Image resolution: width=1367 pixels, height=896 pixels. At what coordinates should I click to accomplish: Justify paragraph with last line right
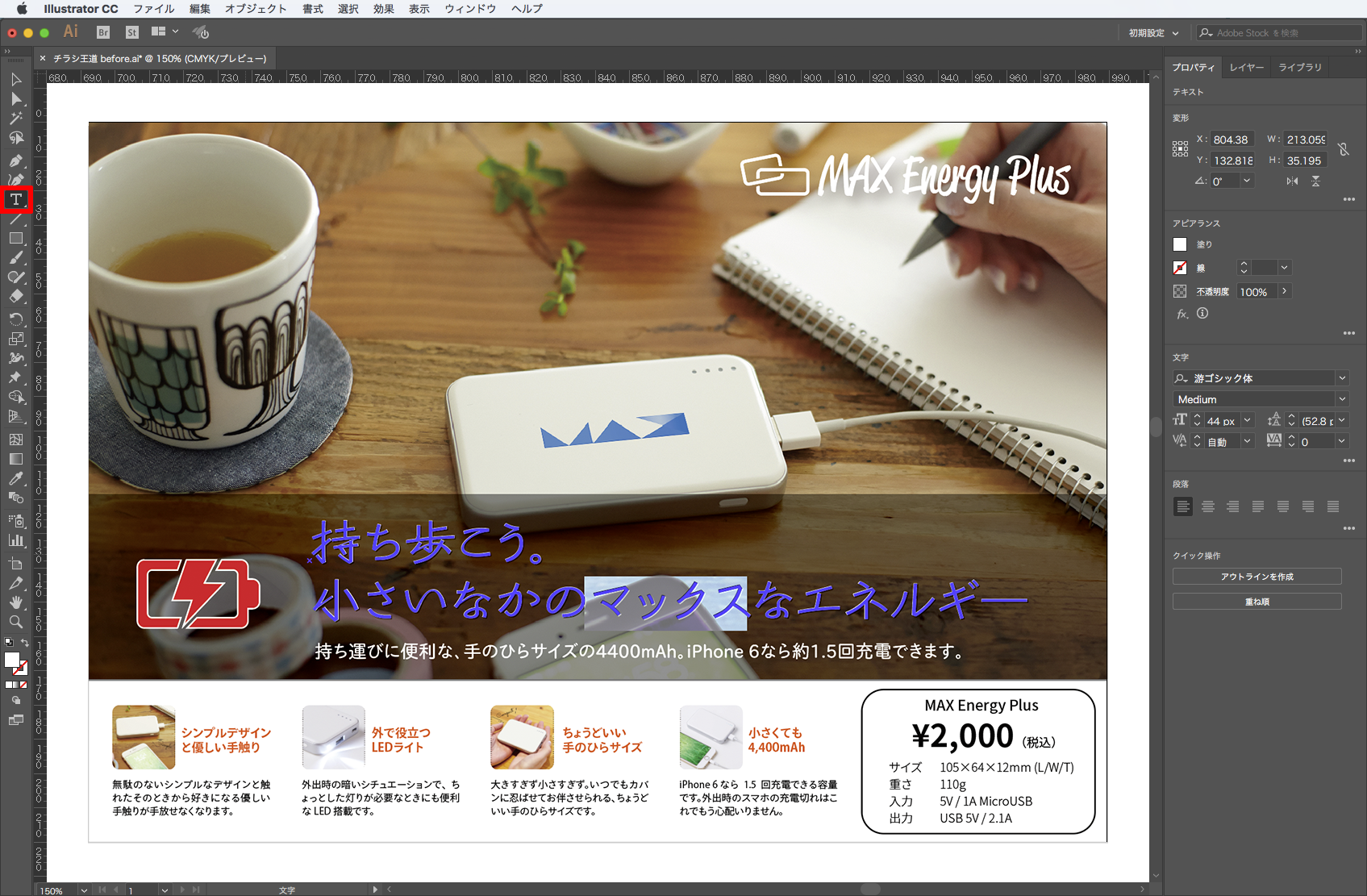coord(1308,506)
